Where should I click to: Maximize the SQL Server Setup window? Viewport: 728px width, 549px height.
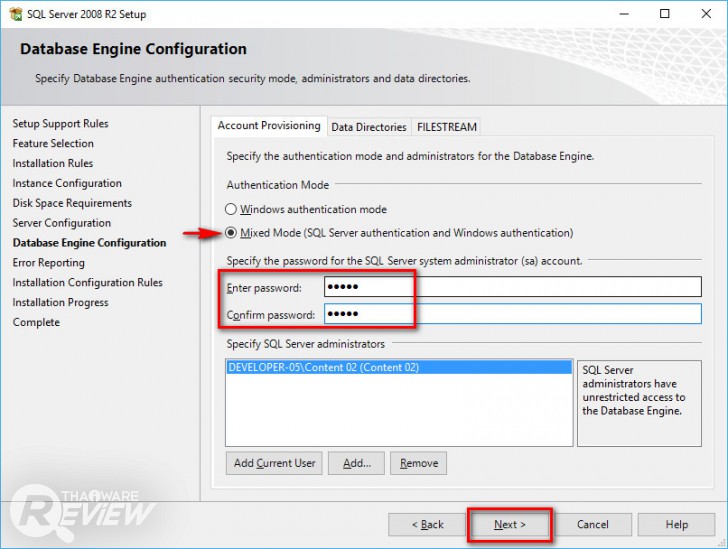tap(665, 14)
